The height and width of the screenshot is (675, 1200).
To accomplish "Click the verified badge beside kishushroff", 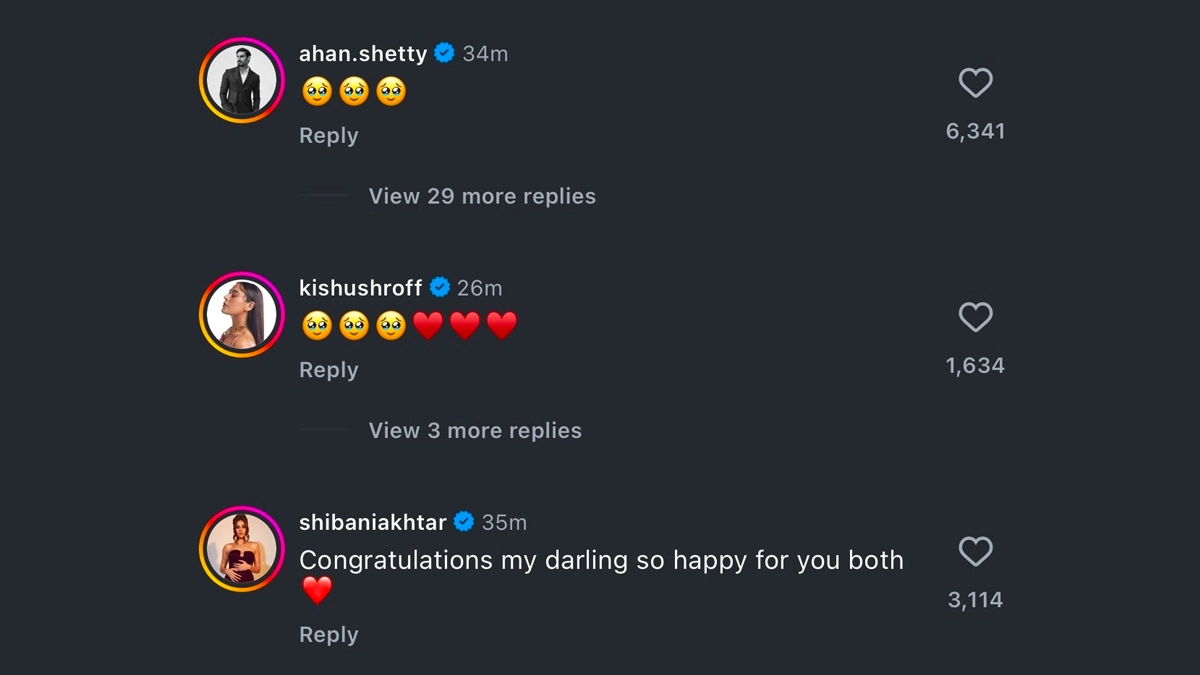I will coord(439,288).
